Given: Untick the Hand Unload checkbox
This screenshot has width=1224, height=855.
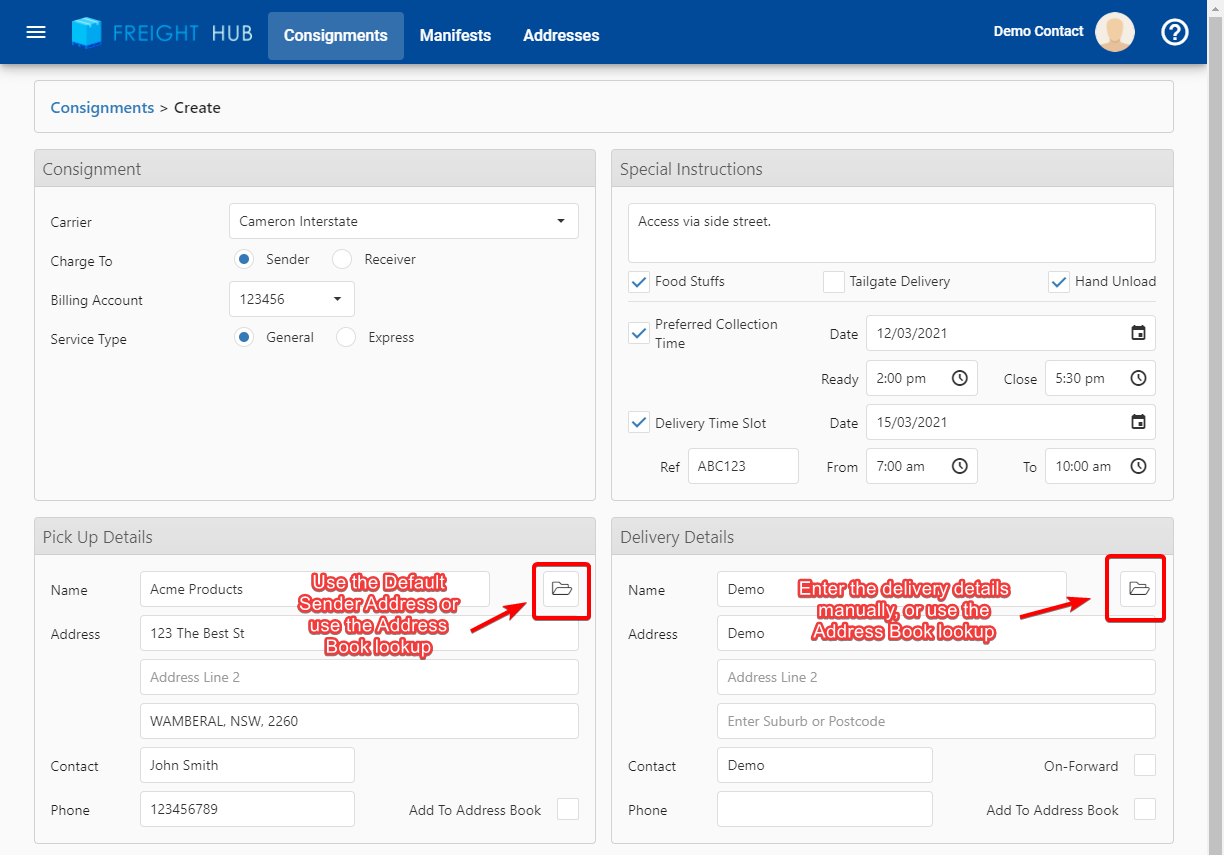Looking at the screenshot, I should pyautogui.click(x=1059, y=282).
